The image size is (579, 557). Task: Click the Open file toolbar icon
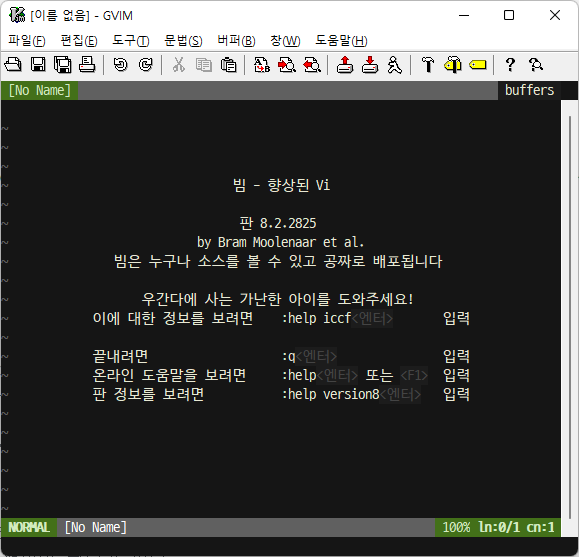coord(13,65)
